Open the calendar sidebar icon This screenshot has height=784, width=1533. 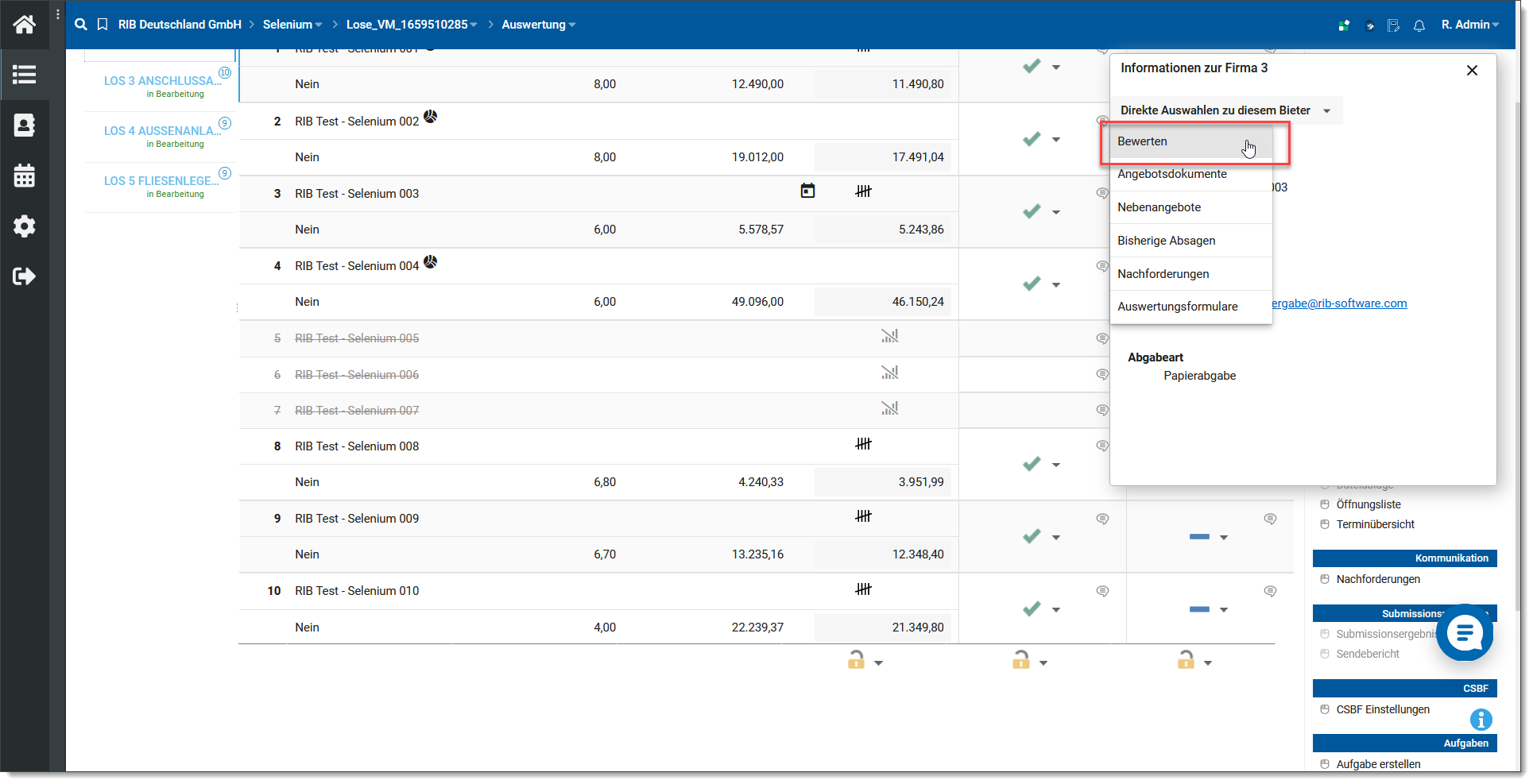[24, 176]
